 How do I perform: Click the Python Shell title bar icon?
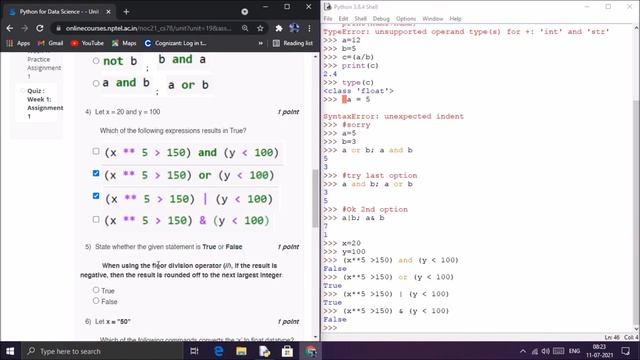[327, 7]
